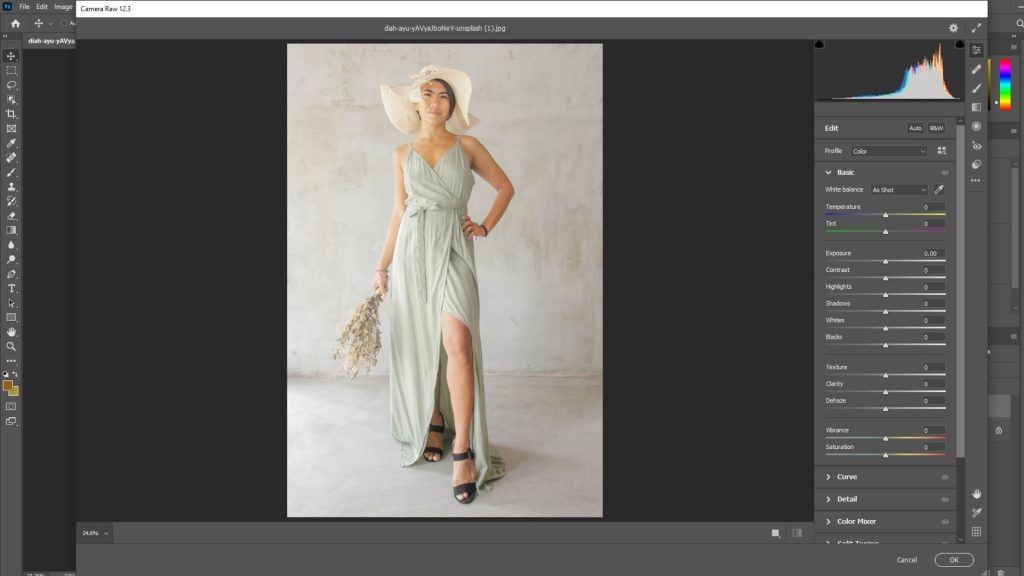Select the Red Eye tool in Camera Raw
Screen dimensions: 1024x576
[976, 146]
